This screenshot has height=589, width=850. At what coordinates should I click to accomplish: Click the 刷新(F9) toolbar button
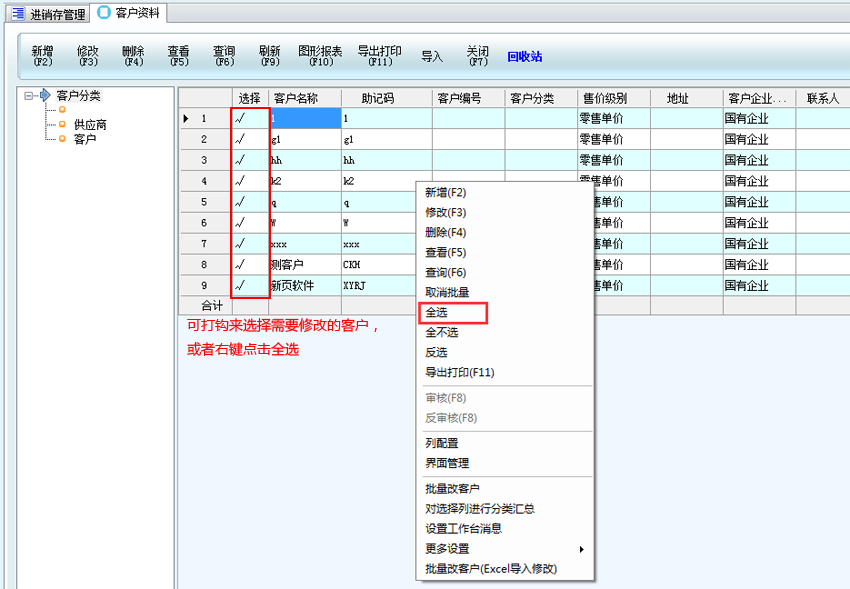[269, 56]
